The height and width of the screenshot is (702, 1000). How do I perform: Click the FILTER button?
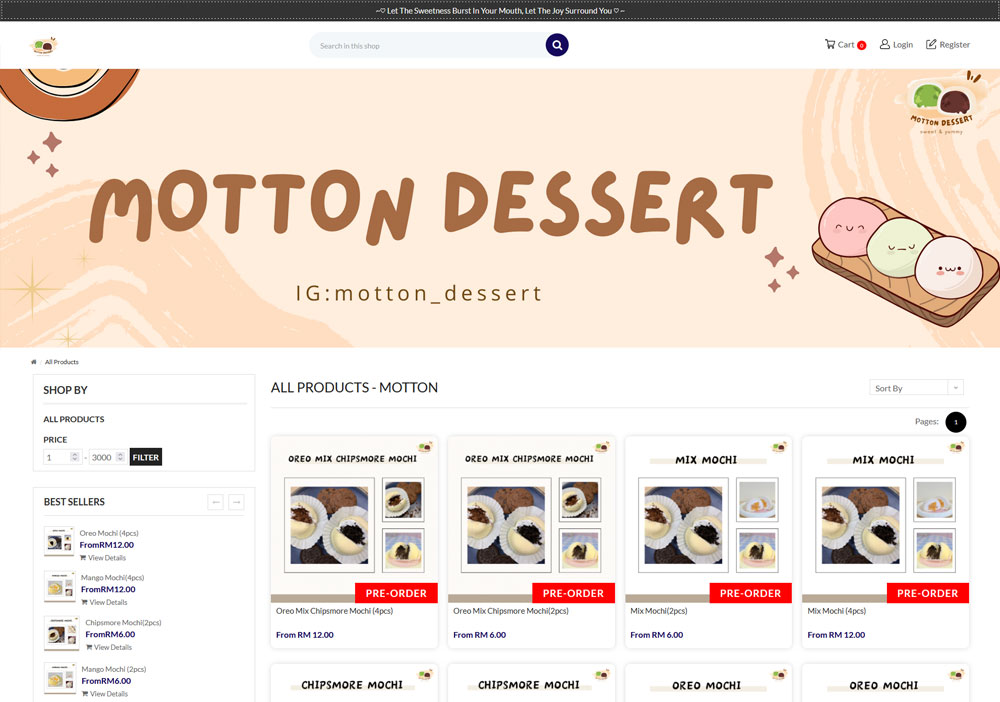[145, 457]
